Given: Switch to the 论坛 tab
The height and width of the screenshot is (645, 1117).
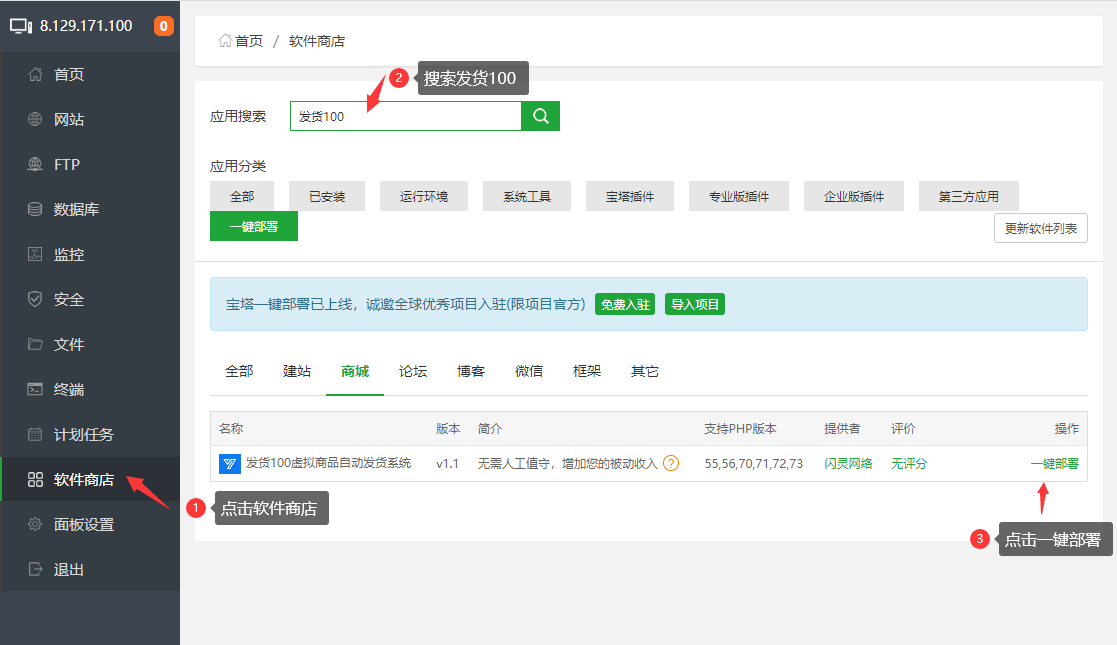Looking at the screenshot, I should (413, 371).
